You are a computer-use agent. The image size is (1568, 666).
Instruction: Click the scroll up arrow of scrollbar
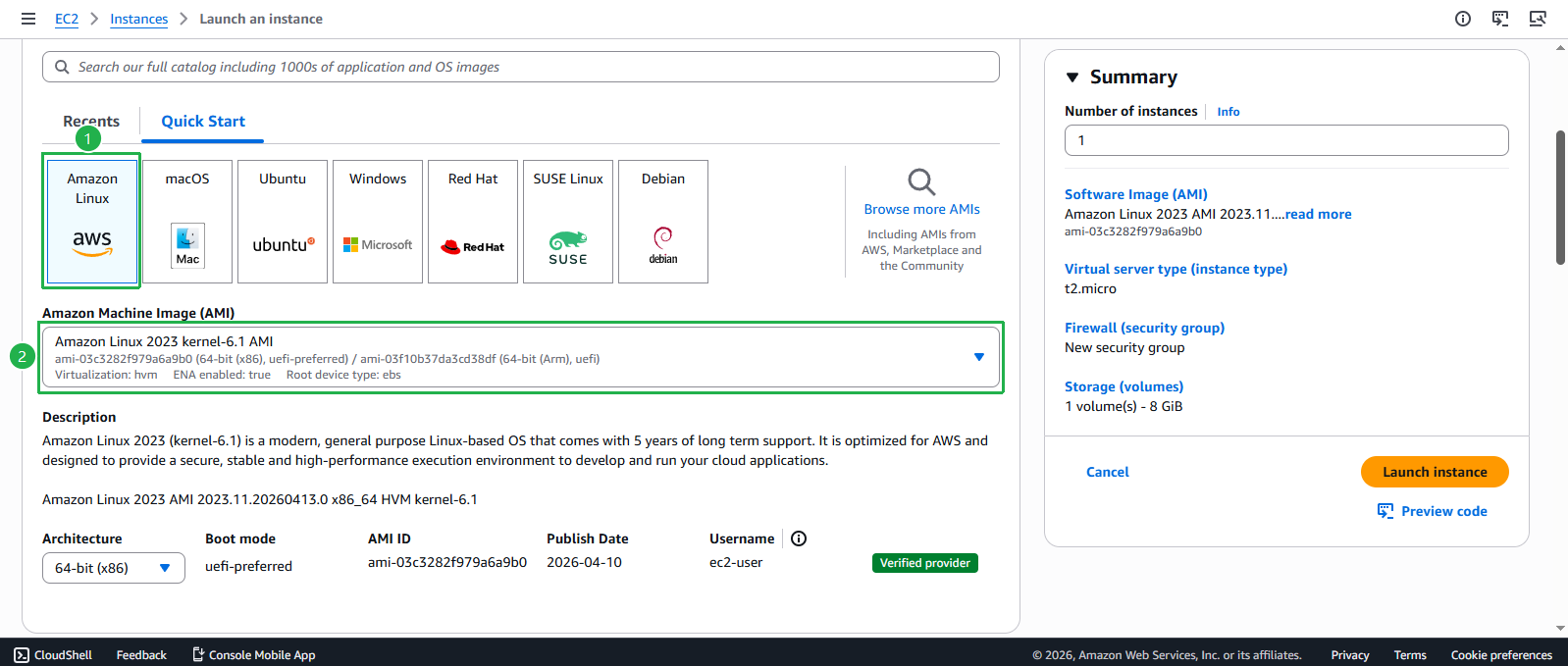(1560, 47)
